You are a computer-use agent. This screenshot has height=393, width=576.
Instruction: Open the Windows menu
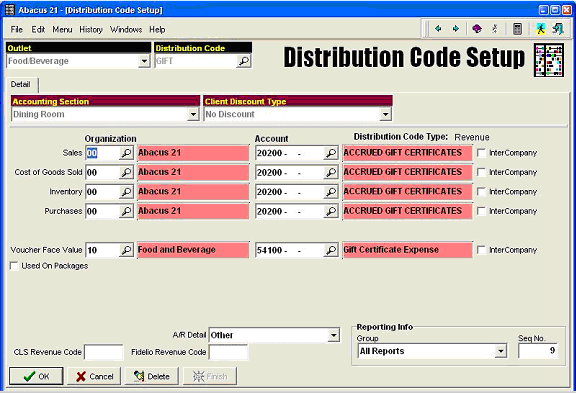[x=126, y=29]
